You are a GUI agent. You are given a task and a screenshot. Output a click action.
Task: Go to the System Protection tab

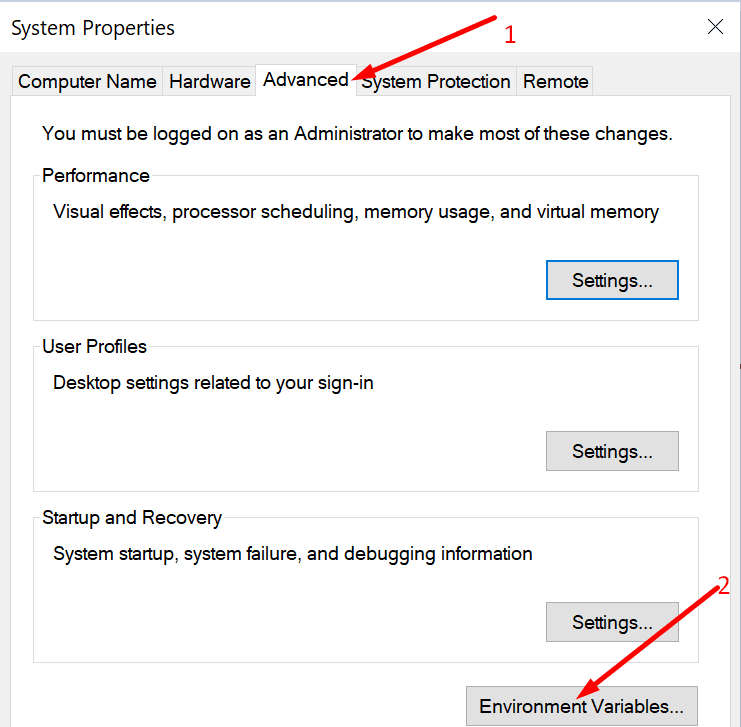pos(436,81)
